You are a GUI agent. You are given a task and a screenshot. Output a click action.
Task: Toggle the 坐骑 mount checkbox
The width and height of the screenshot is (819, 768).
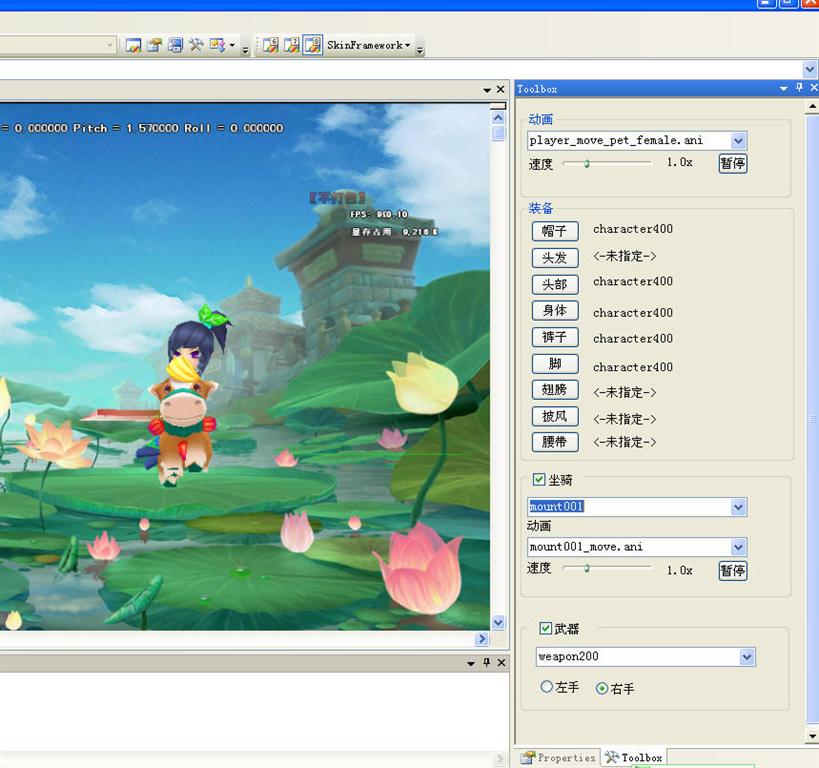[x=539, y=480]
